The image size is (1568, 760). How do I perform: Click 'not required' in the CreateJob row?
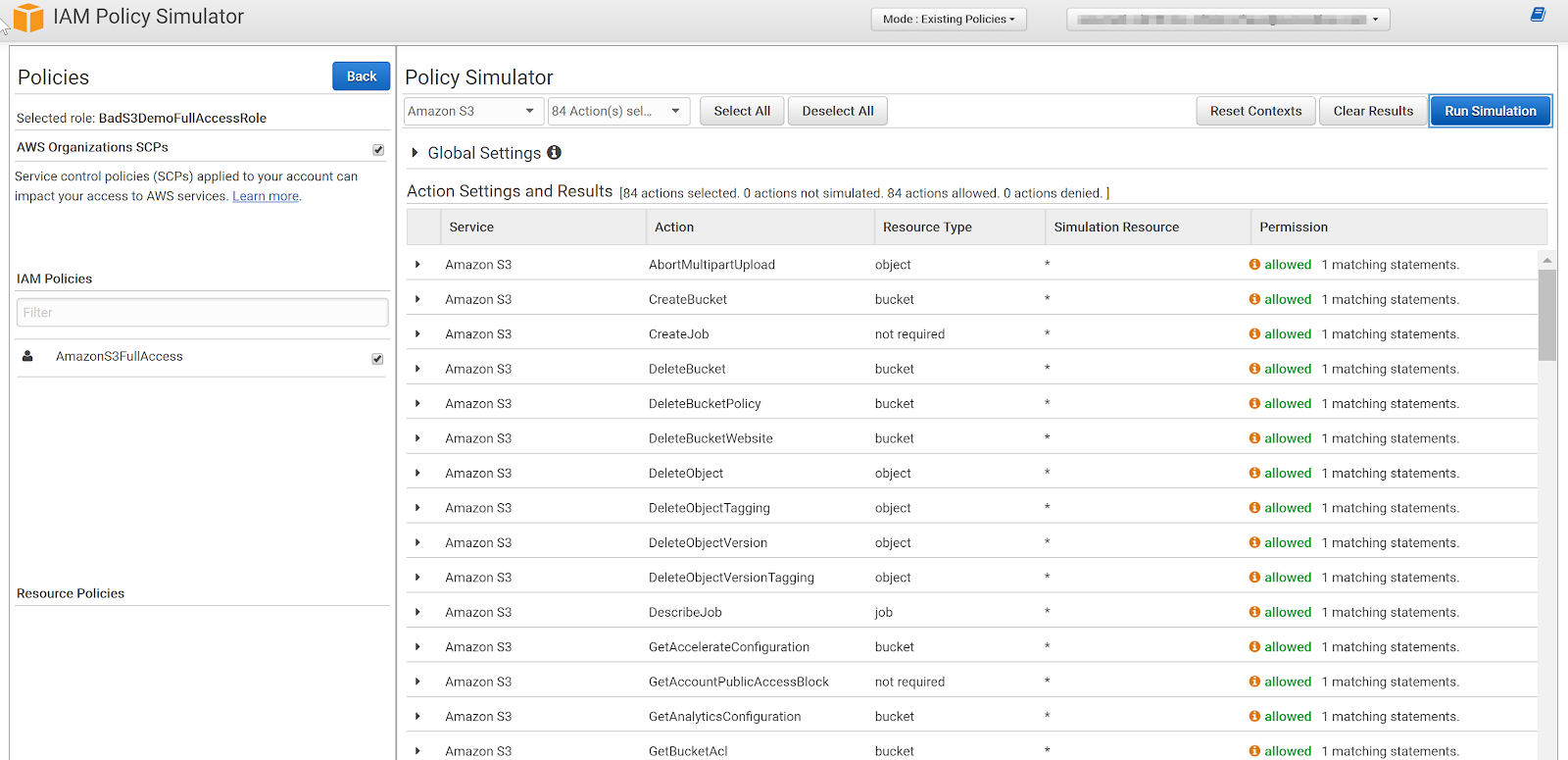pos(909,334)
